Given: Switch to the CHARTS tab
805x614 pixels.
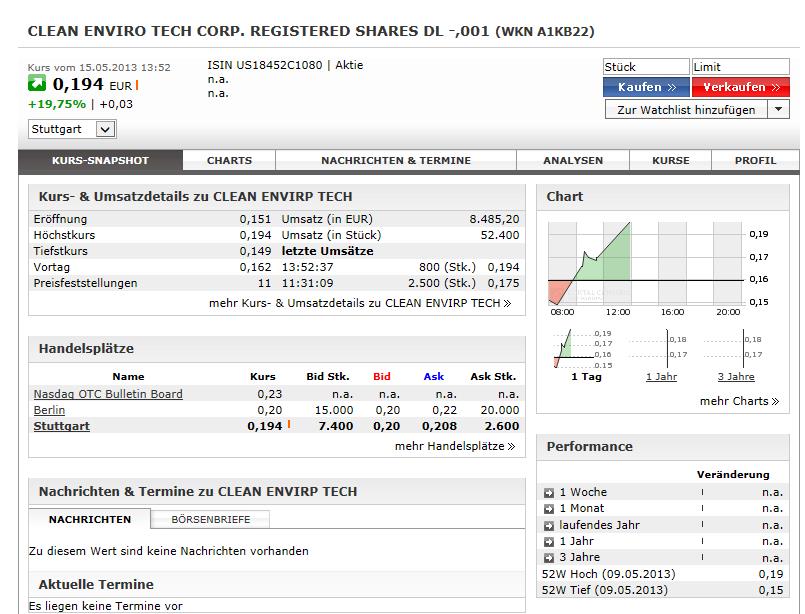Looking at the screenshot, I should coord(229,159).
